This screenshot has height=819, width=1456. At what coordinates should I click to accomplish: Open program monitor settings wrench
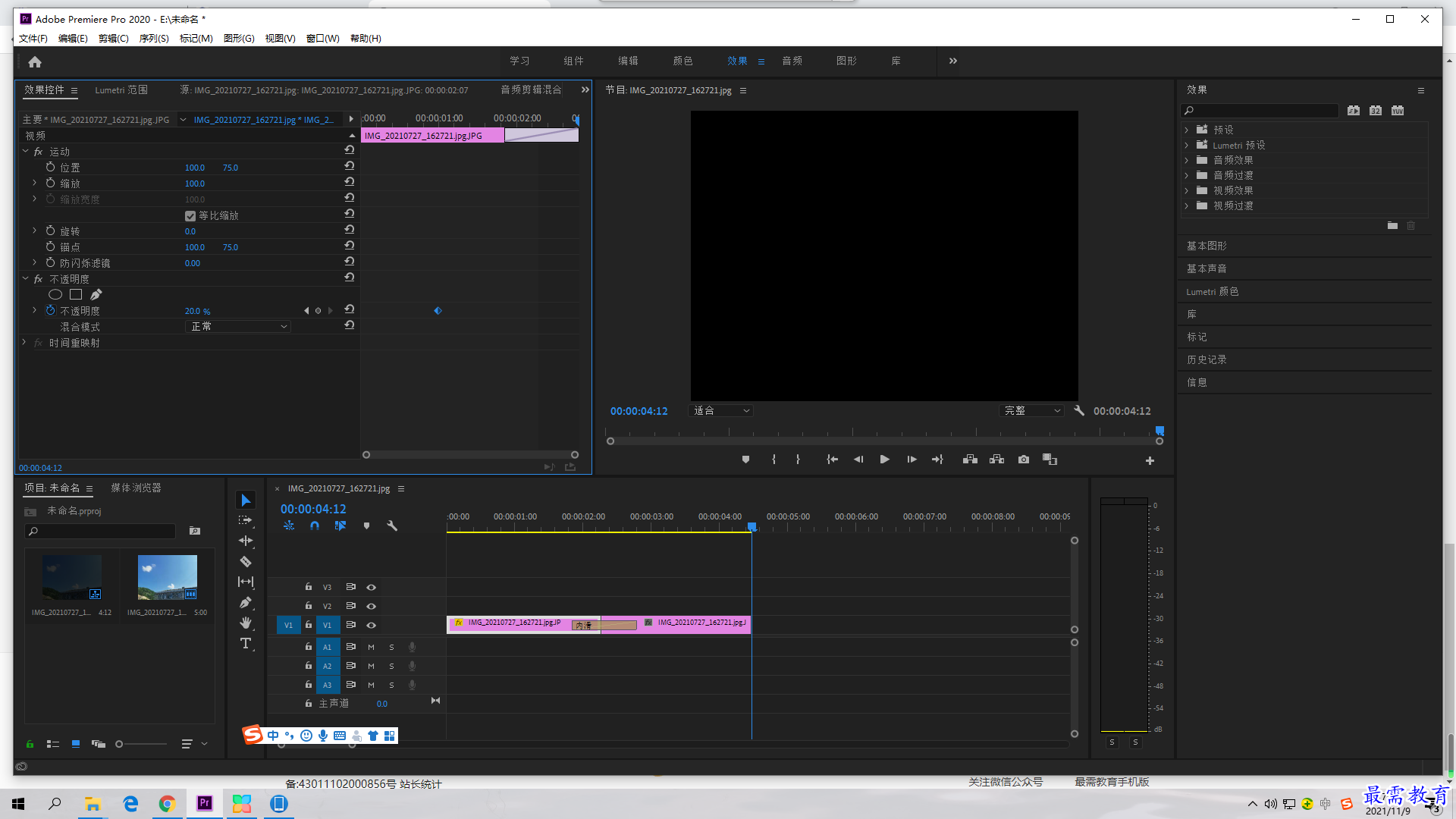click(1079, 410)
